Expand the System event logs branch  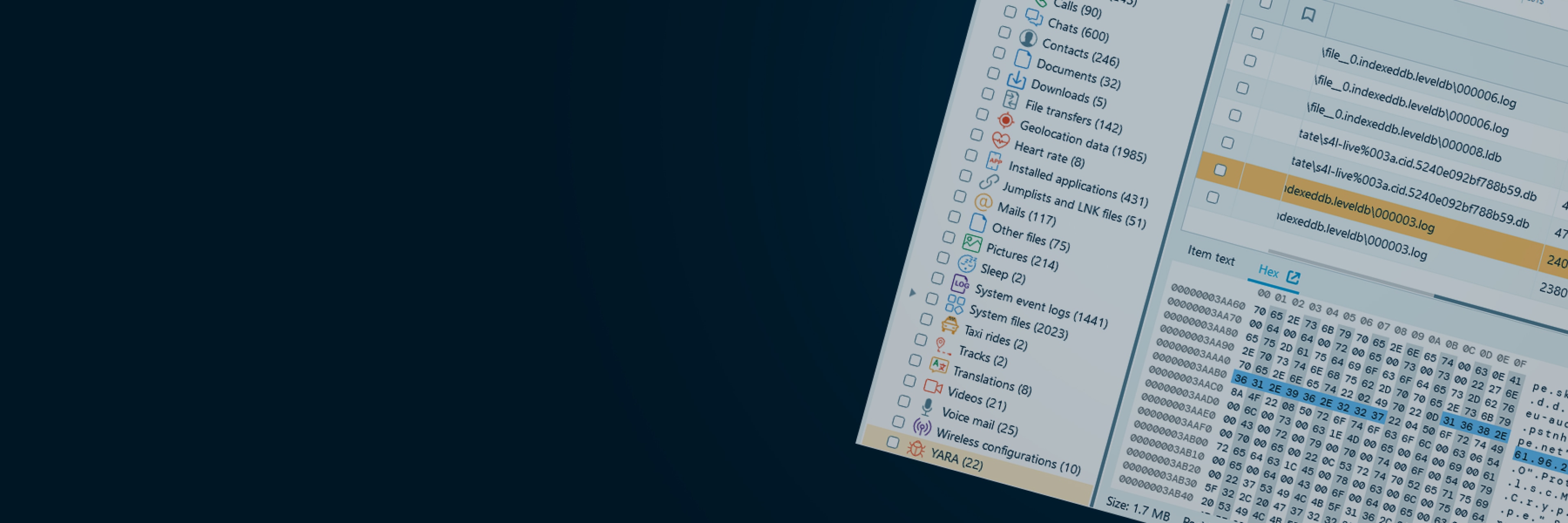pos(912,293)
